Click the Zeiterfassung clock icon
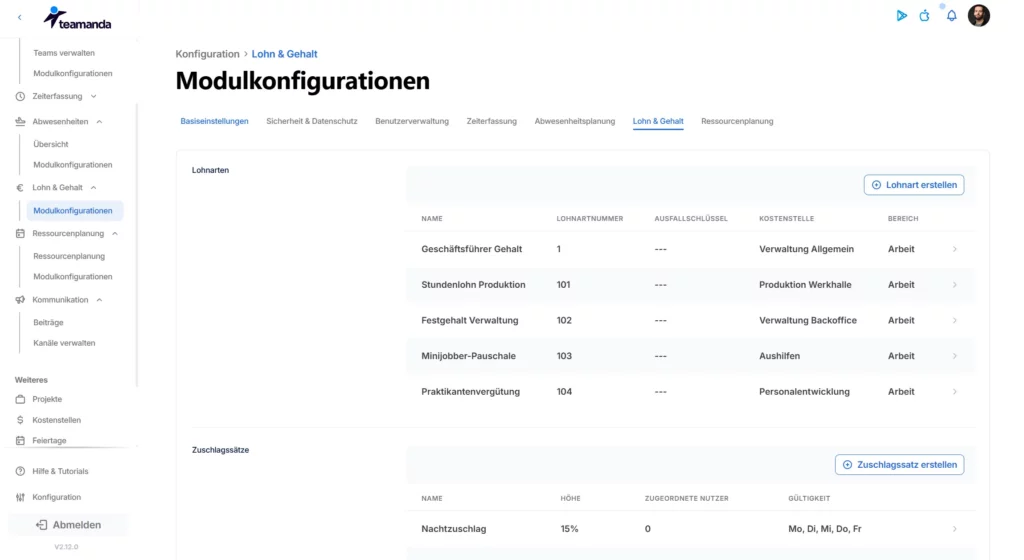Image resolution: width=1024 pixels, height=560 pixels. 20,96
